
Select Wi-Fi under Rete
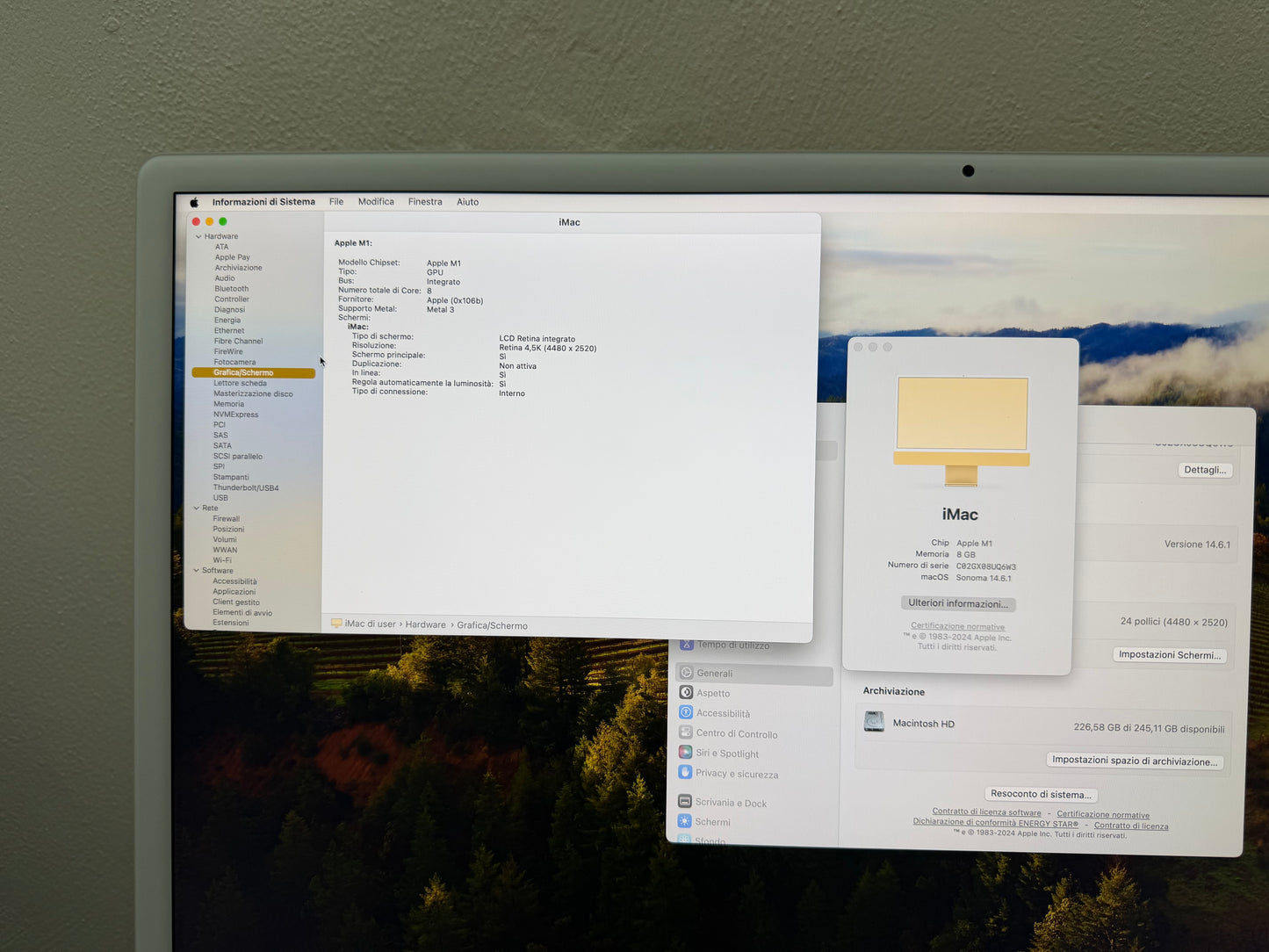pyautogui.click(x=222, y=560)
